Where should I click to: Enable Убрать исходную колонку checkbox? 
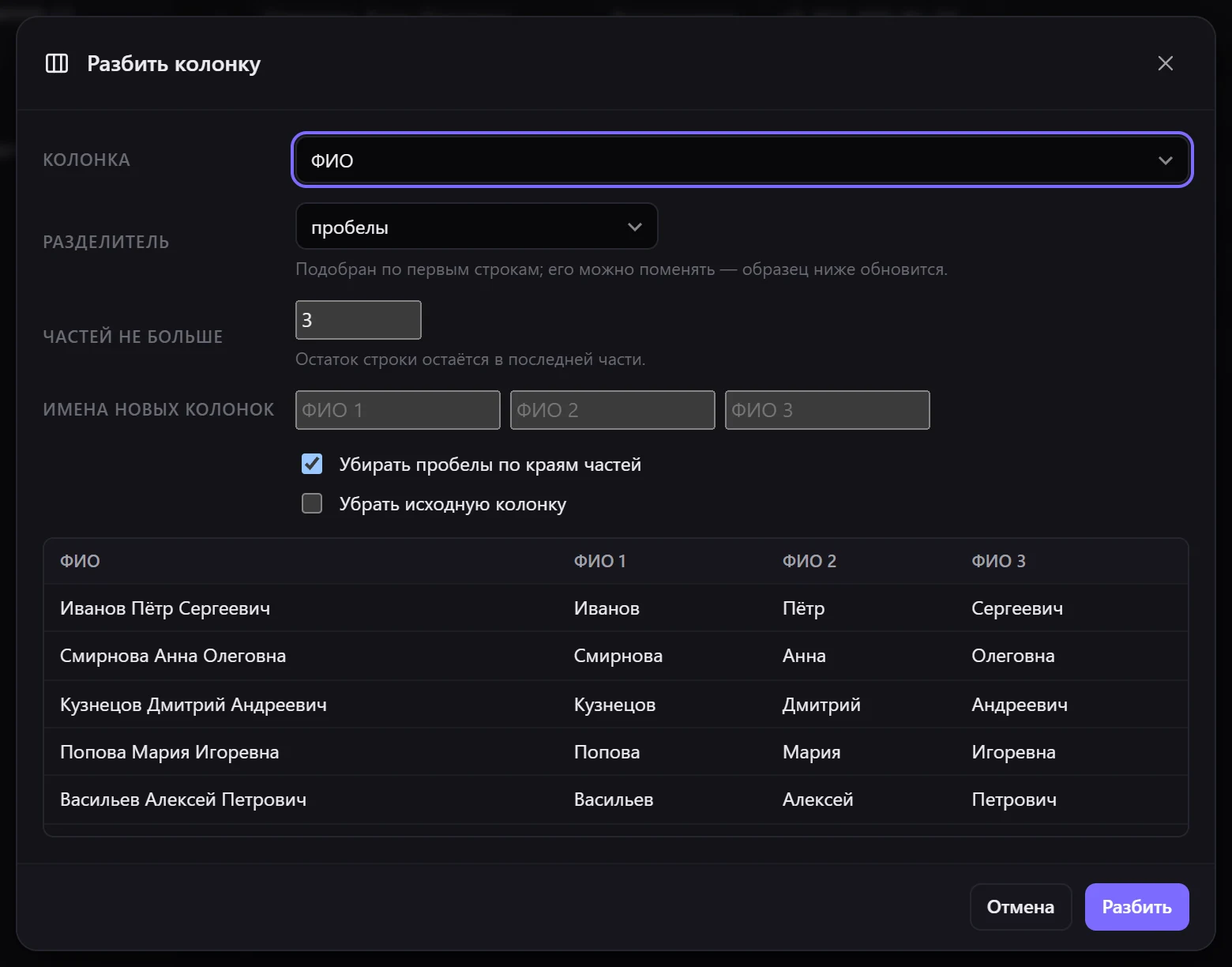[312, 503]
